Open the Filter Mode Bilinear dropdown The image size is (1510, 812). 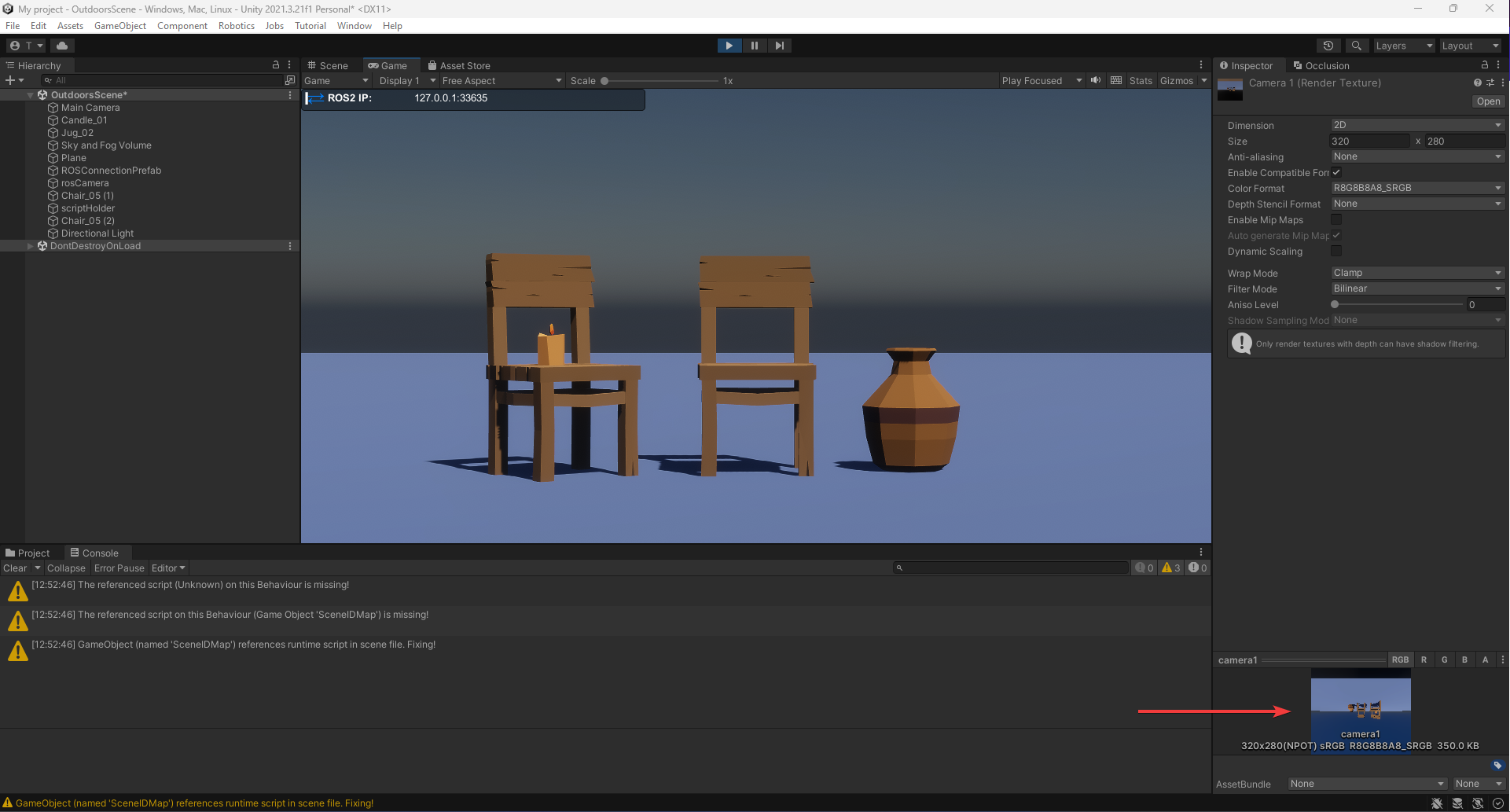(x=1417, y=288)
